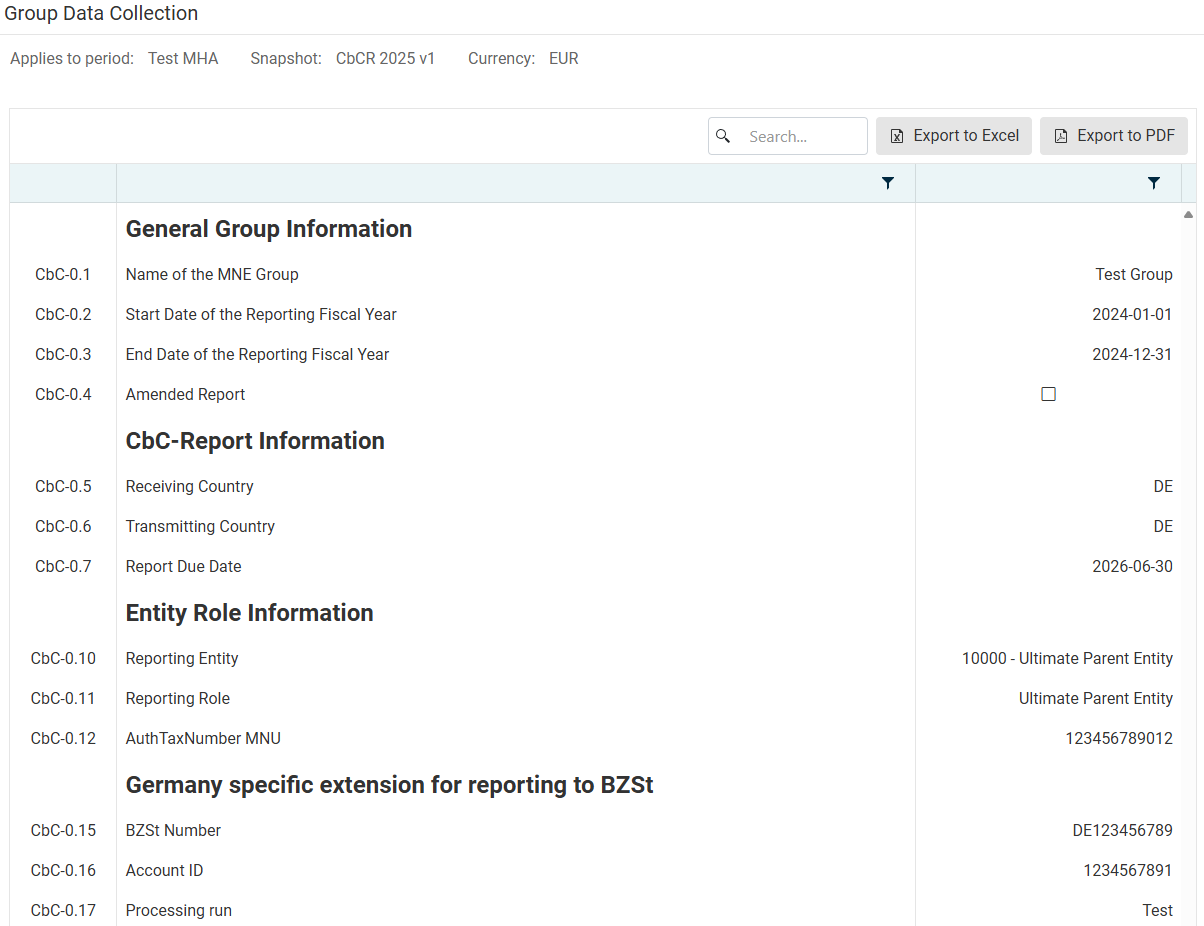The height and width of the screenshot is (926, 1204).
Task: Click the Excel file icon
Action: (897, 136)
